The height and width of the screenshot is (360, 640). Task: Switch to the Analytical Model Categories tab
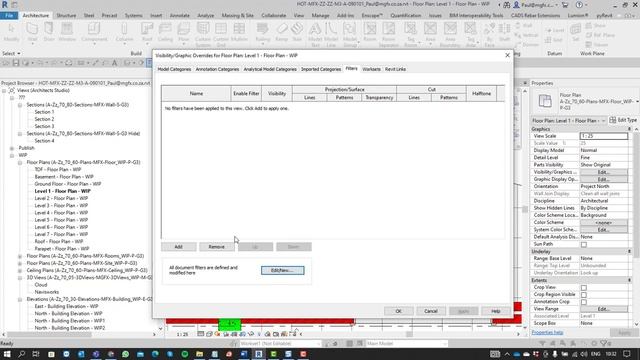270,69
